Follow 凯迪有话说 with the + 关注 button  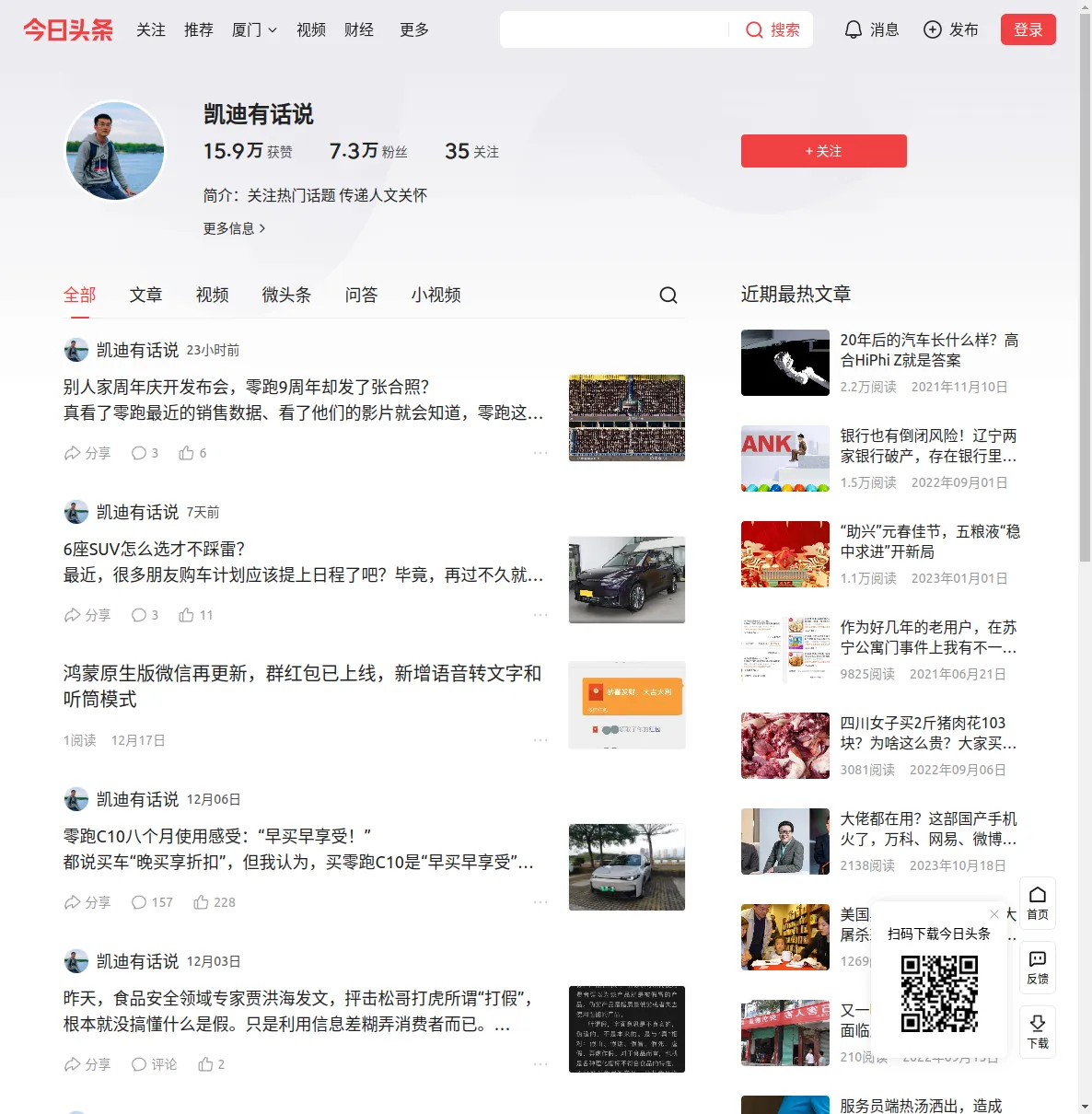(824, 151)
